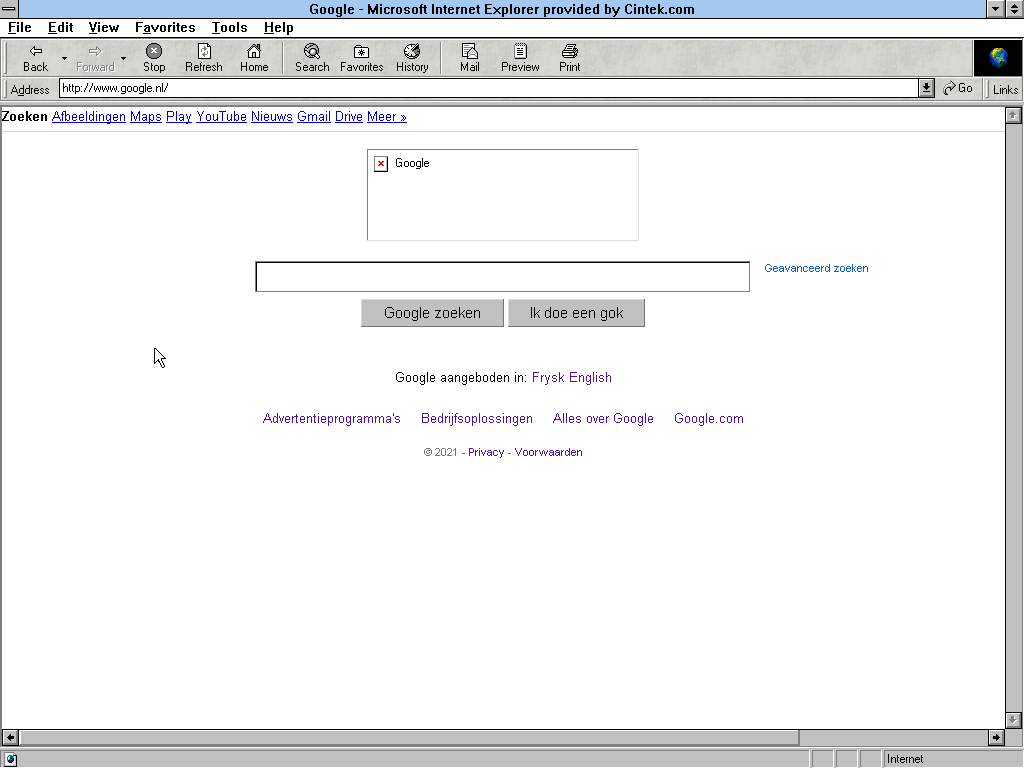Print the page with Print icon
The width and height of the screenshot is (1024, 768).
tap(569, 57)
